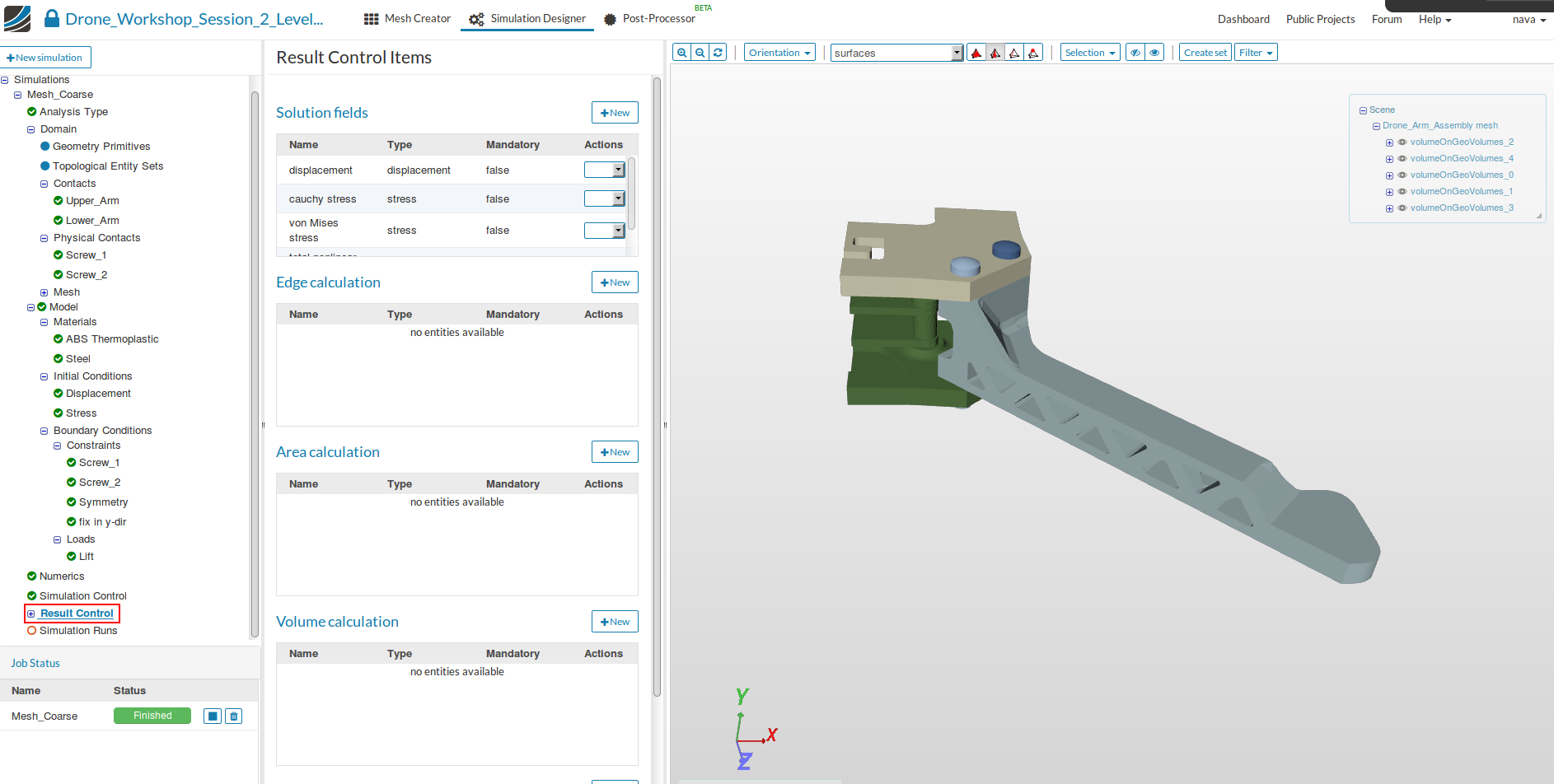This screenshot has width=1554, height=784.
Task: Open the Orientation dropdown
Action: pos(779,53)
